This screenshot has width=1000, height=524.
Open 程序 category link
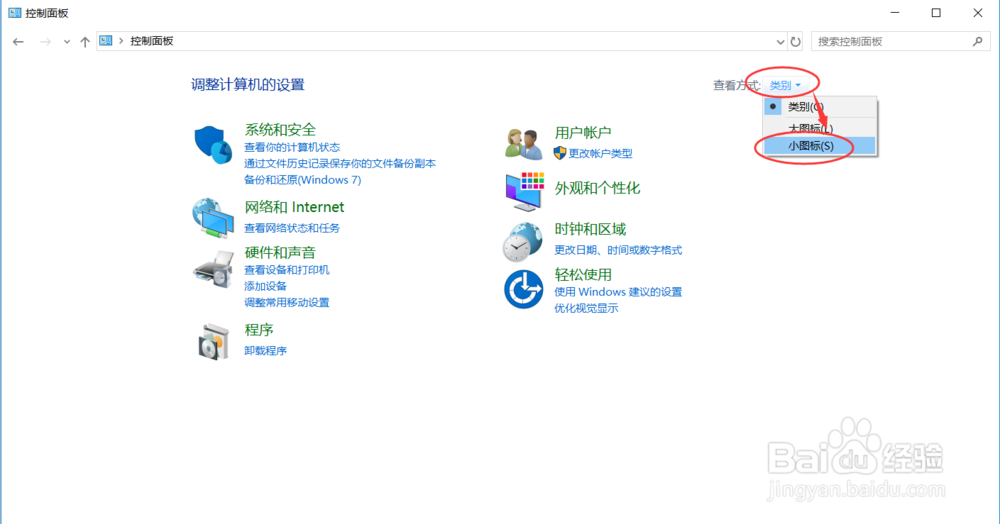point(259,330)
